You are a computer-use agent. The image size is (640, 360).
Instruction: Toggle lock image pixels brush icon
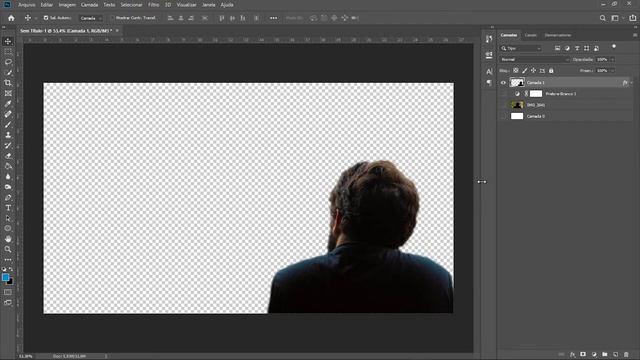click(x=525, y=71)
